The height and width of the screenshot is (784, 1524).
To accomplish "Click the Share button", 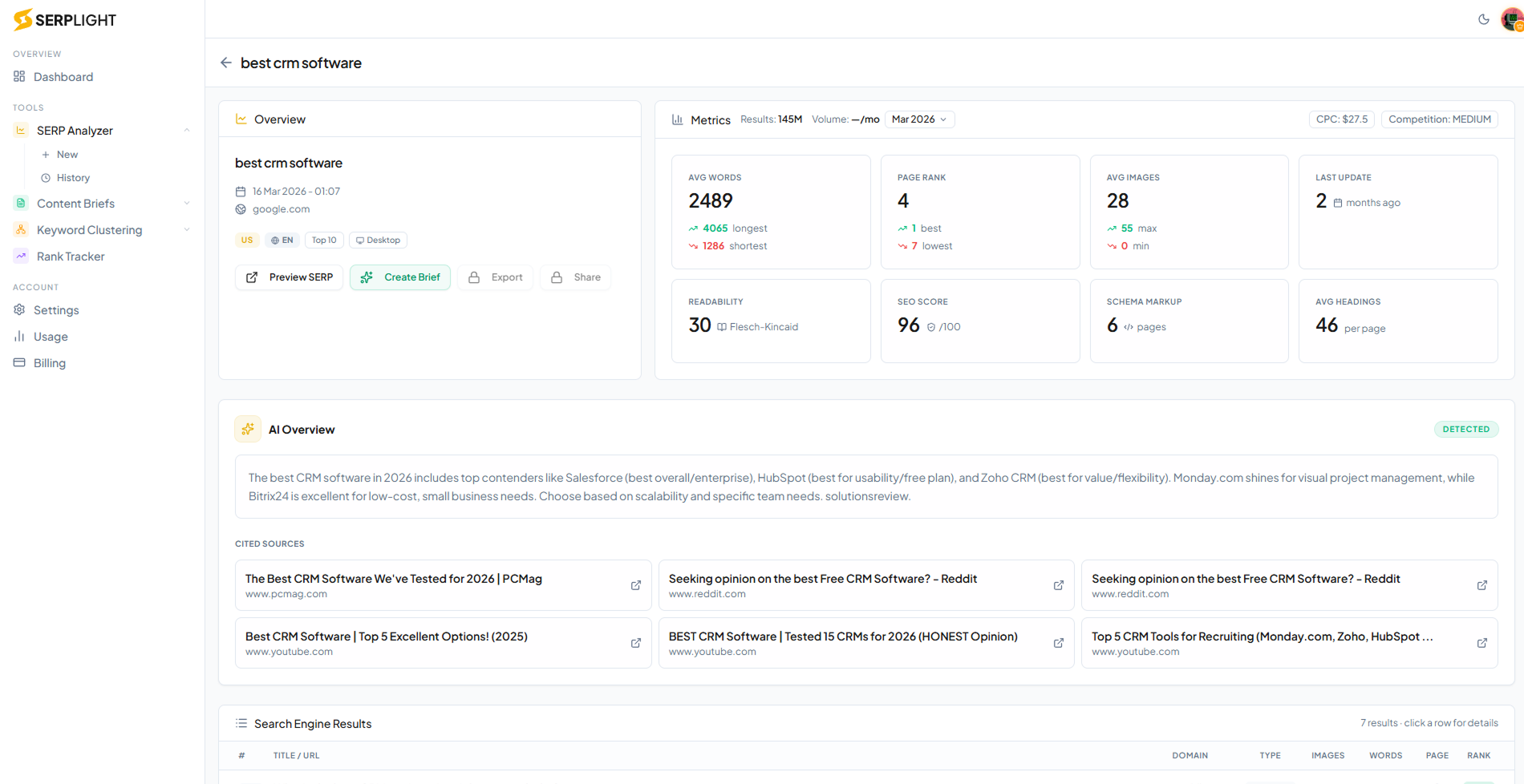I will [575, 277].
